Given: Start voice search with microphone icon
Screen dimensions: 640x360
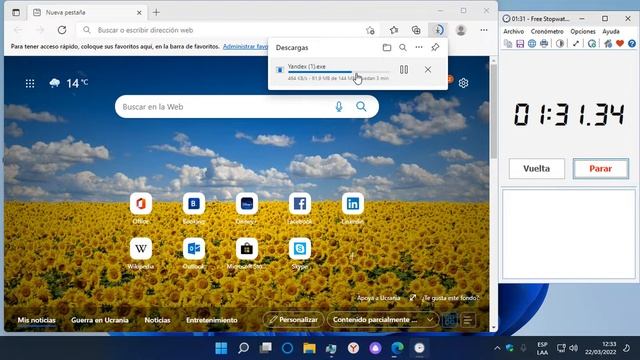Looking at the screenshot, I should pos(339,107).
